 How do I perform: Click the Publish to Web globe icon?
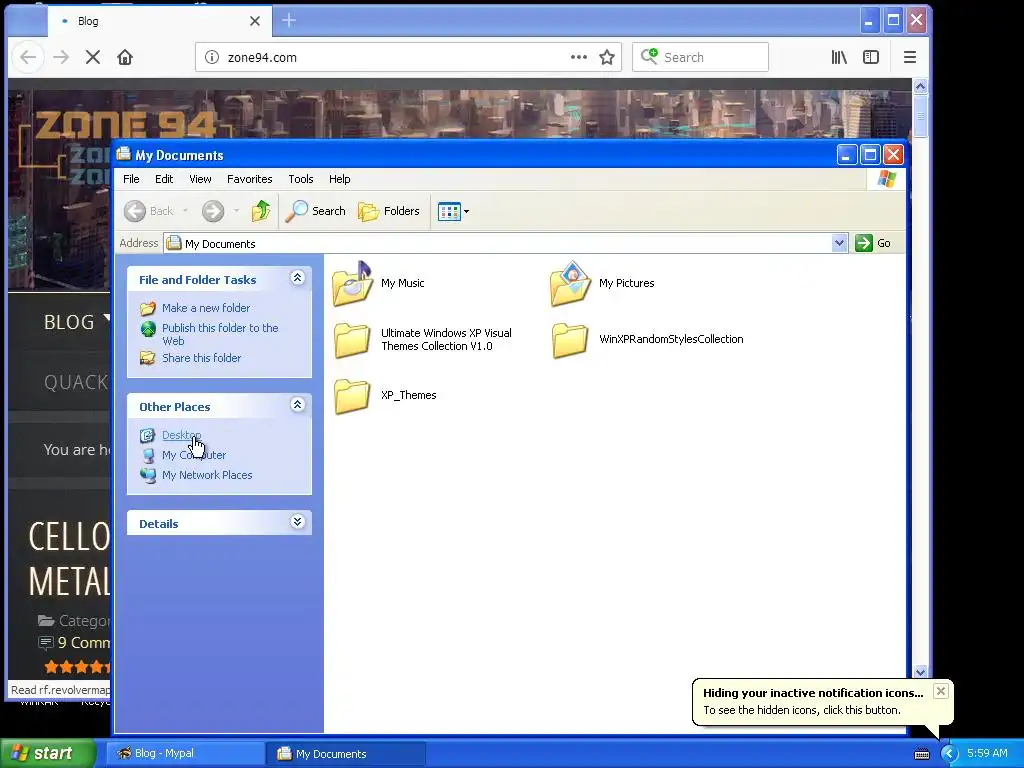148,329
